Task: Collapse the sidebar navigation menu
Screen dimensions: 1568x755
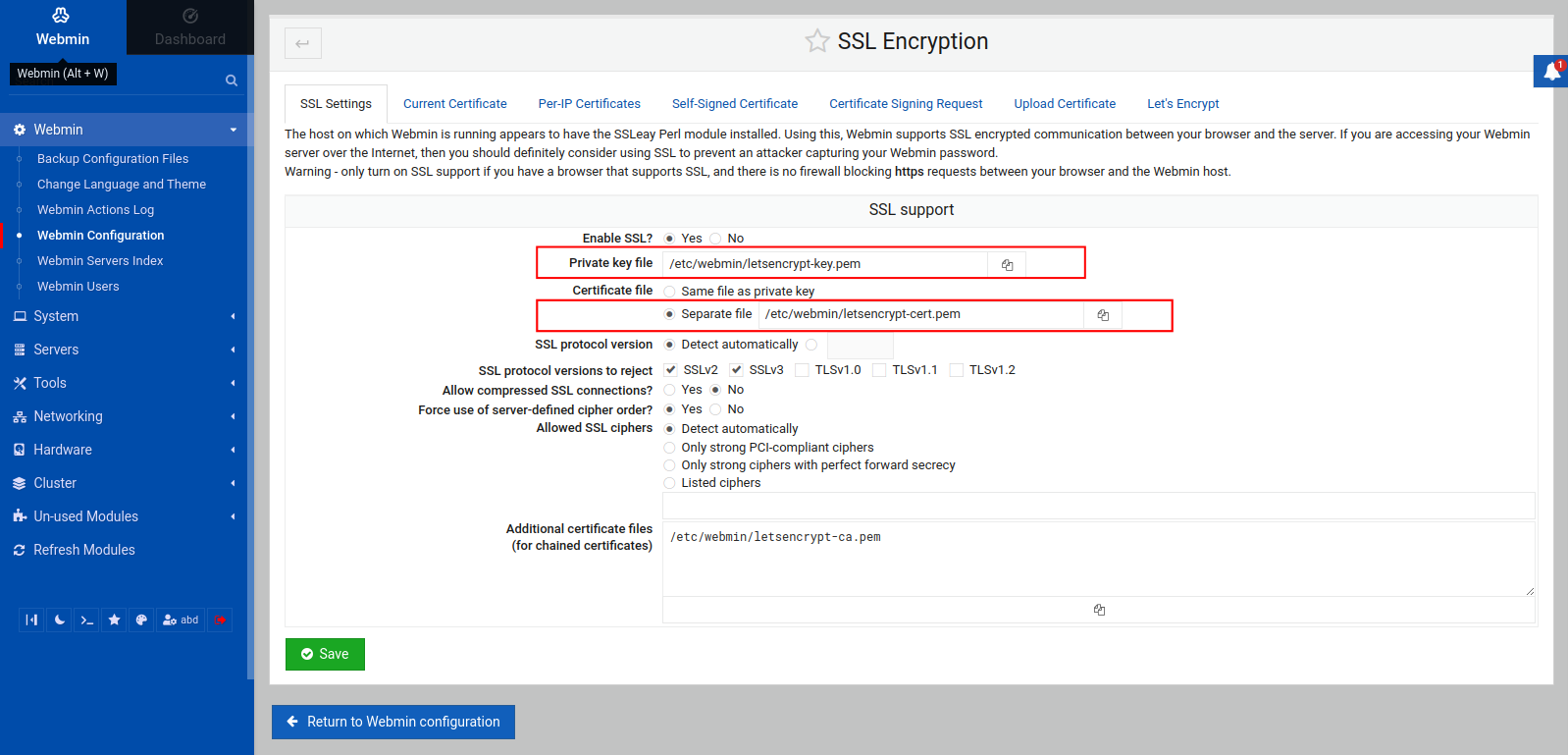Action: click(x=31, y=620)
